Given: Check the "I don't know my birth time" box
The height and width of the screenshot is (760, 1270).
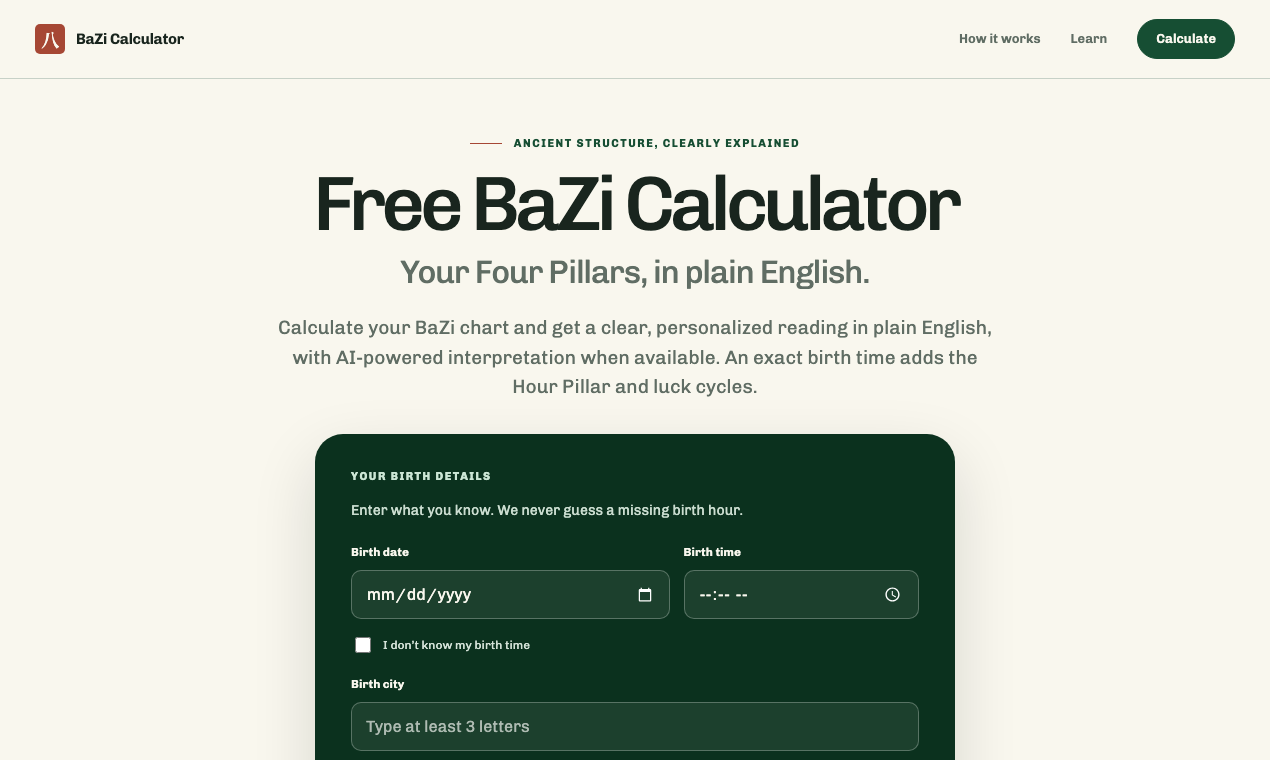Looking at the screenshot, I should 363,645.
